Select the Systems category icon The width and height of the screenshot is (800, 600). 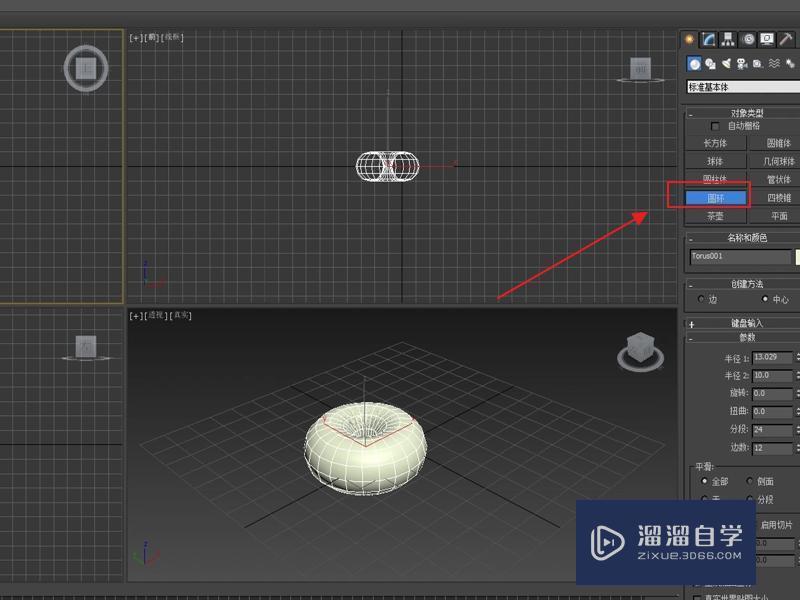[x=790, y=64]
